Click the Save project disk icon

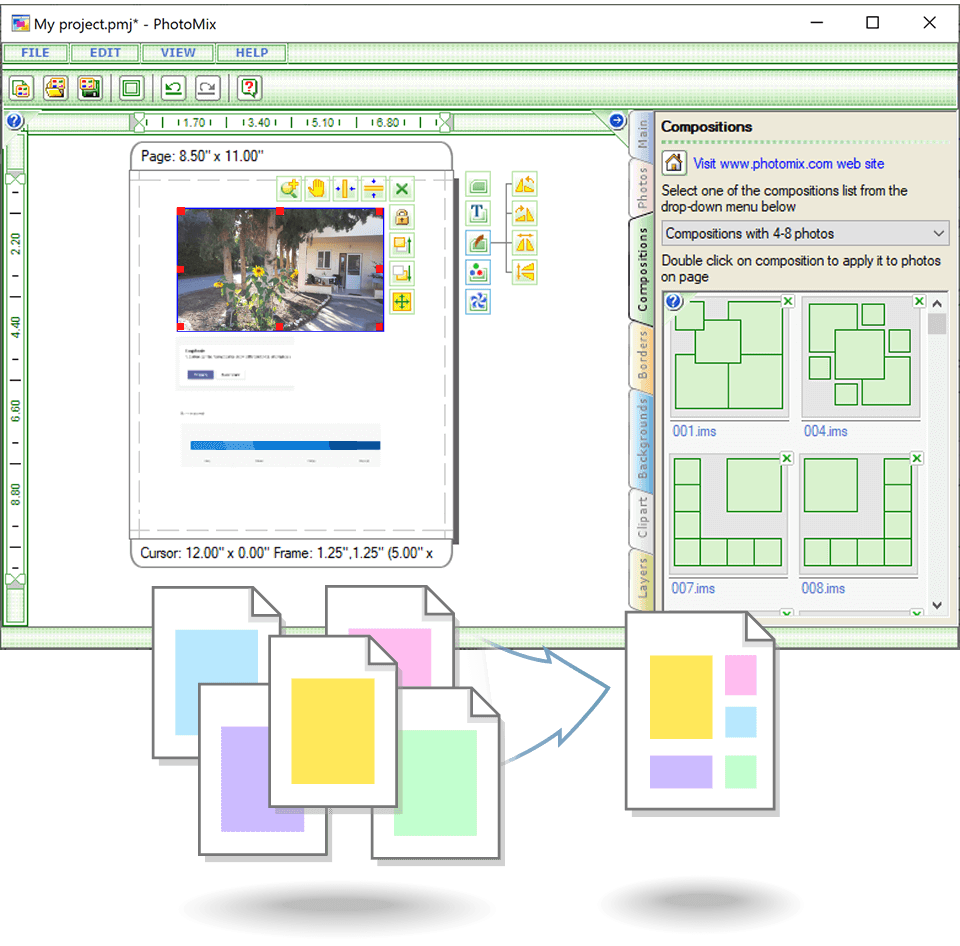coord(90,89)
